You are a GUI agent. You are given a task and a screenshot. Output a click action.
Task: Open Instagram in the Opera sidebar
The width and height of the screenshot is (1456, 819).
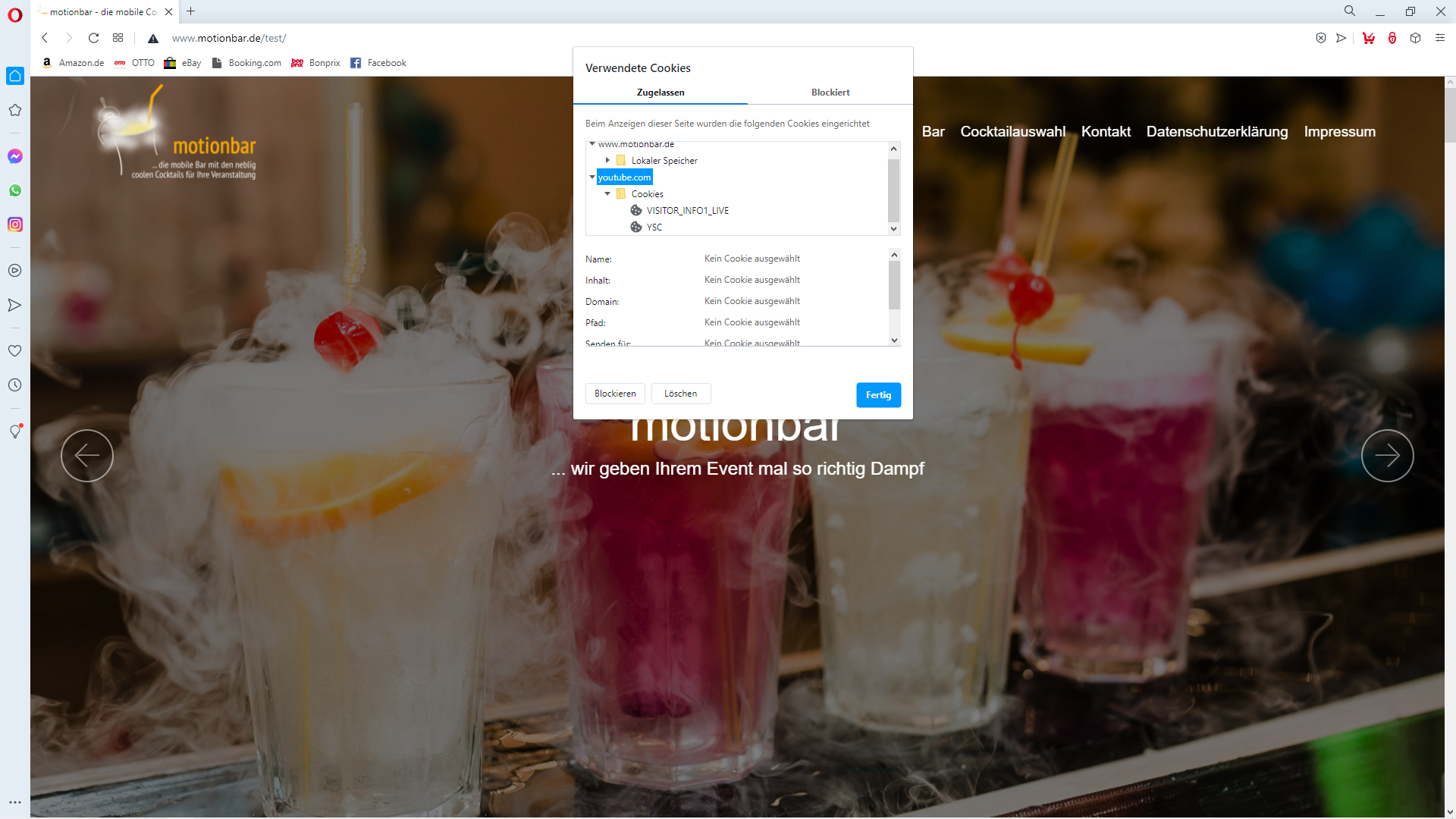point(15,224)
